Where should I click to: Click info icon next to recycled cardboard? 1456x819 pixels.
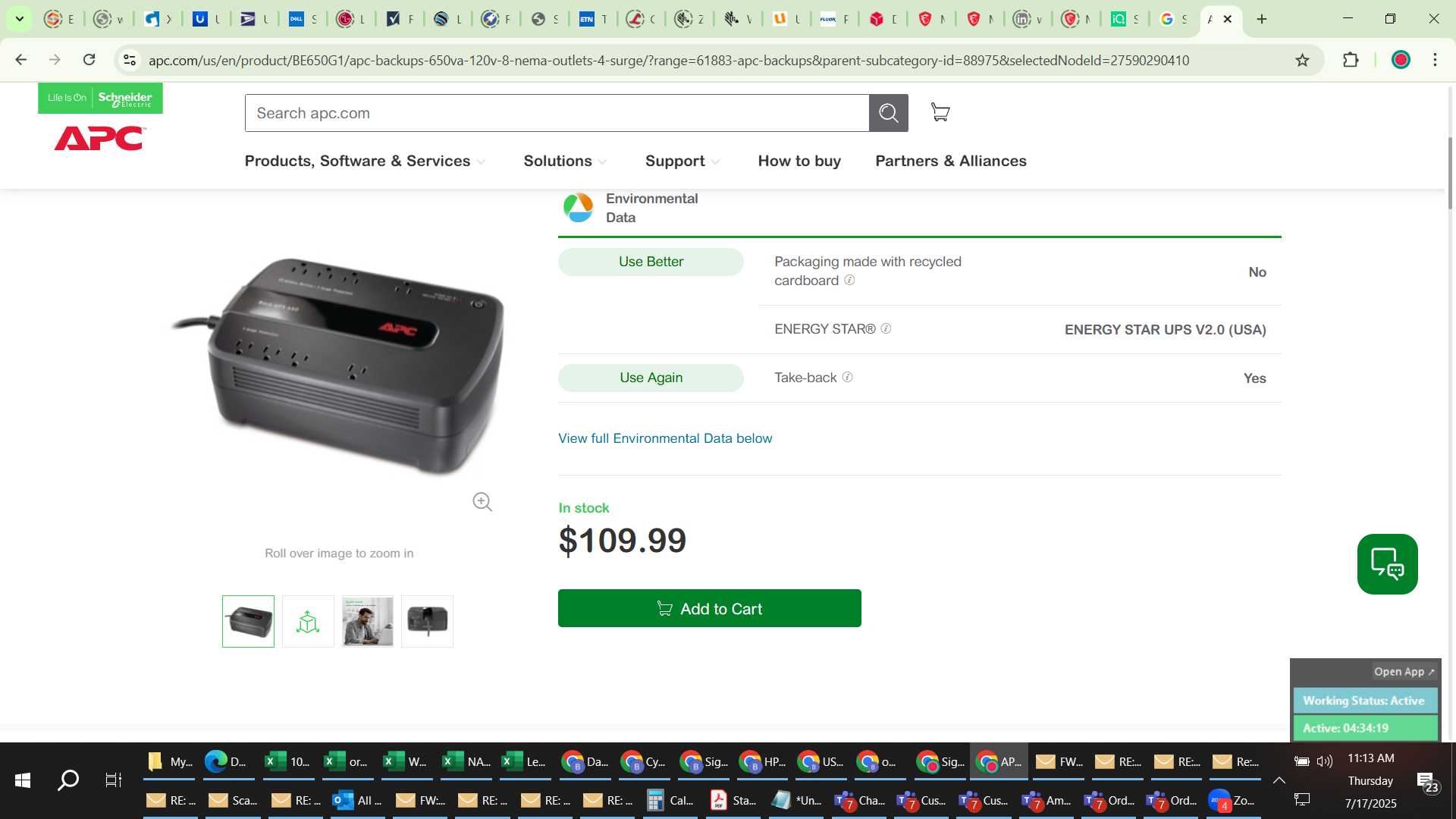849,280
